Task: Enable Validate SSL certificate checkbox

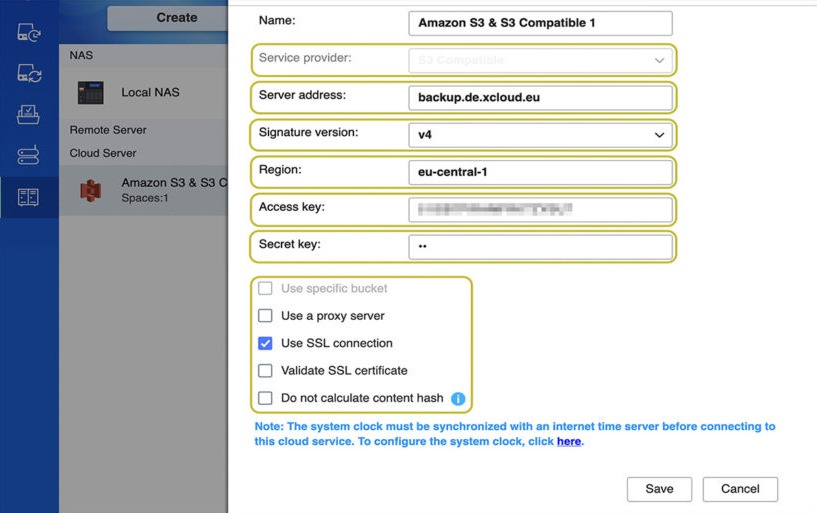Action: pos(265,370)
